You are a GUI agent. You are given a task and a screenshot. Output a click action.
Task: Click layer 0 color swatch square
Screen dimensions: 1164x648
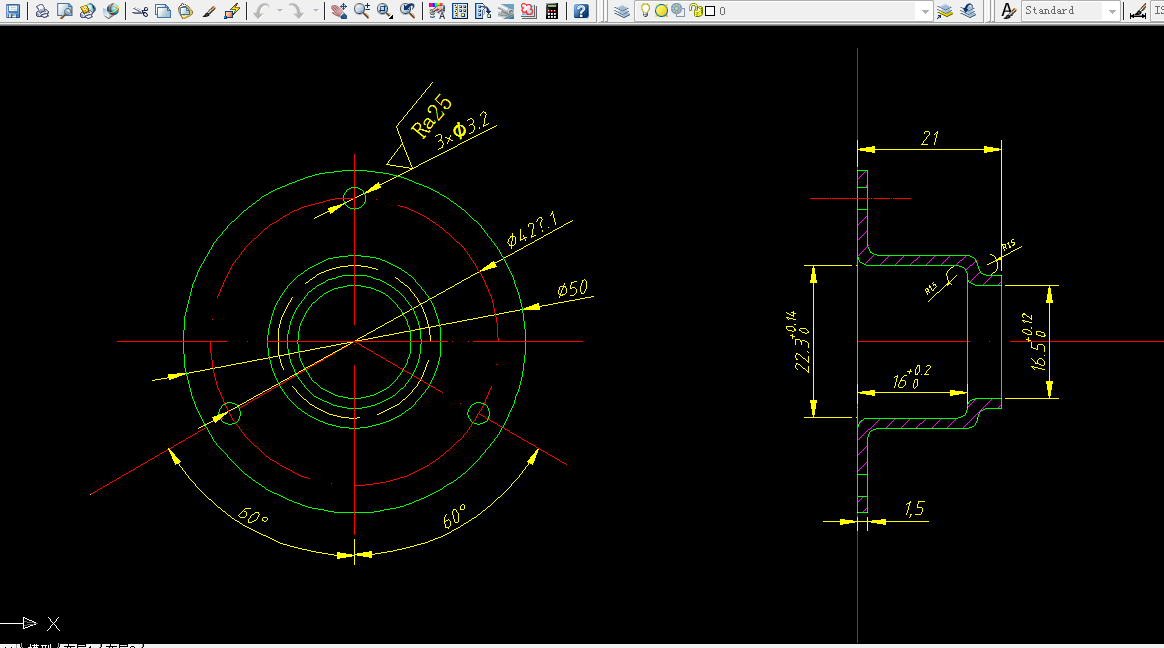pyautogui.click(x=710, y=11)
